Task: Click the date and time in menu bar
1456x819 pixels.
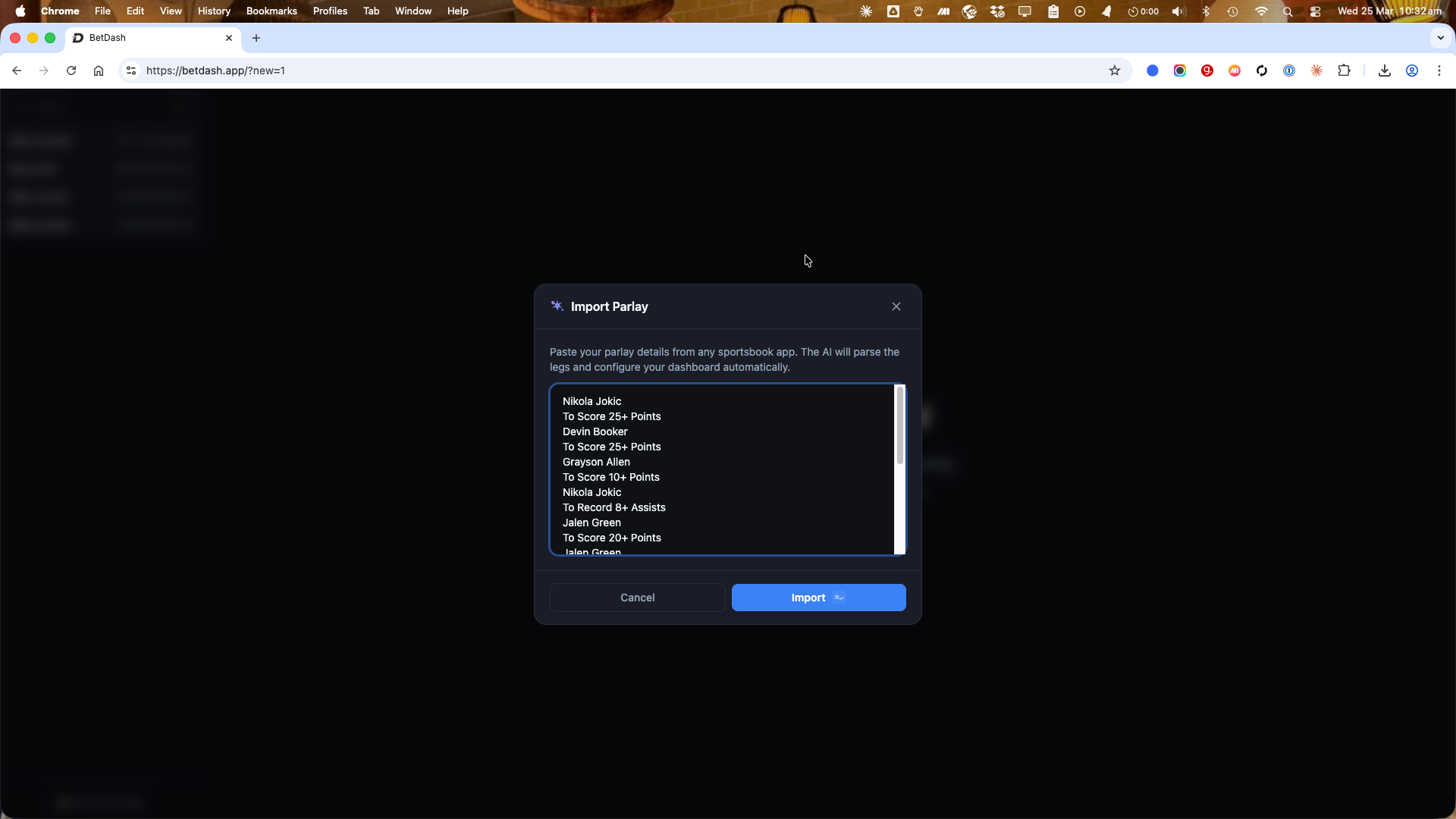Action: pyautogui.click(x=1389, y=11)
